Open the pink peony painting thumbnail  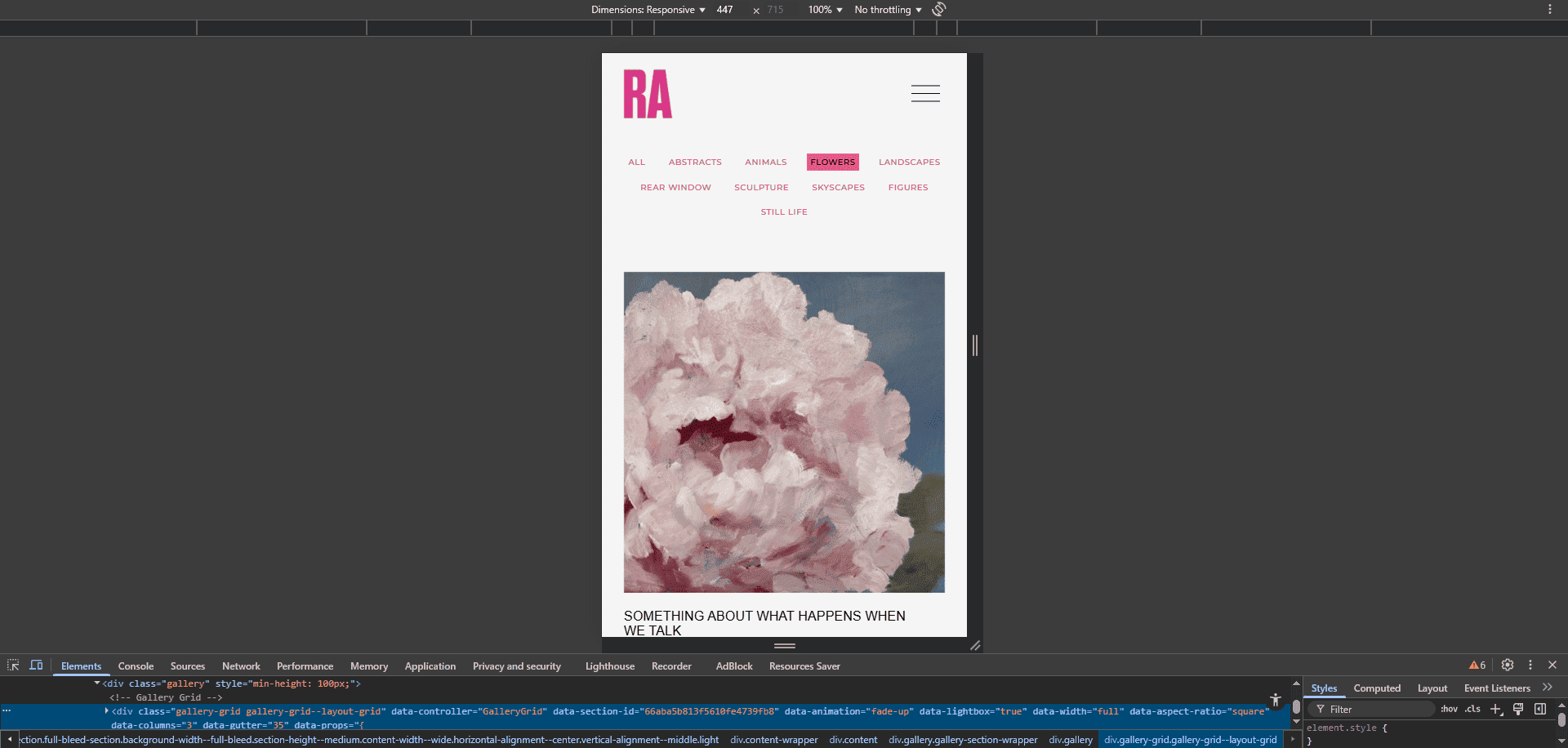pyautogui.click(x=784, y=432)
